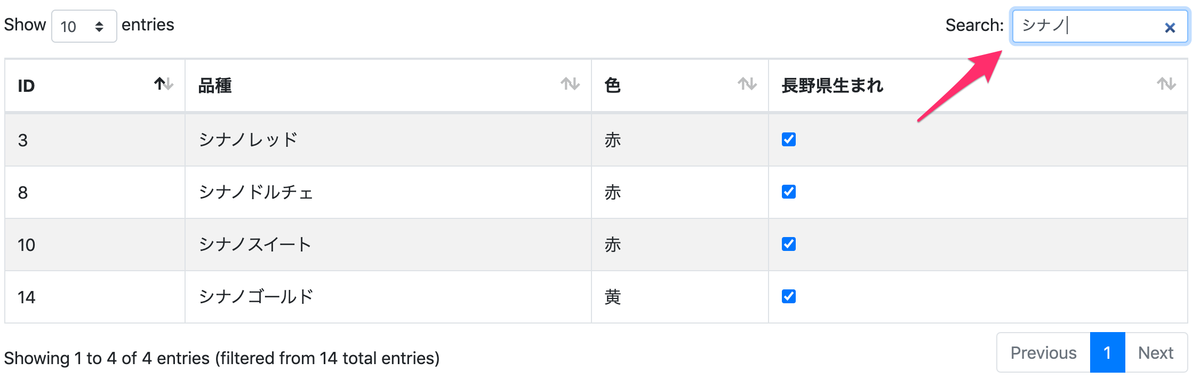Click the Previous pagination button
The width and height of the screenshot is (1200, 378).
tap(1043, 353)
